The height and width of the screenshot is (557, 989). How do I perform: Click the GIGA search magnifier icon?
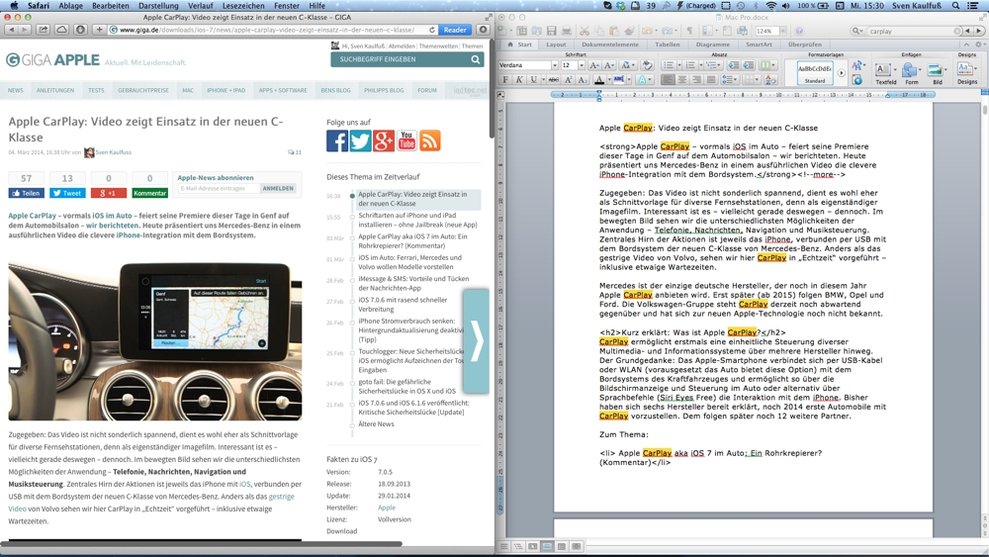[476, 59]
